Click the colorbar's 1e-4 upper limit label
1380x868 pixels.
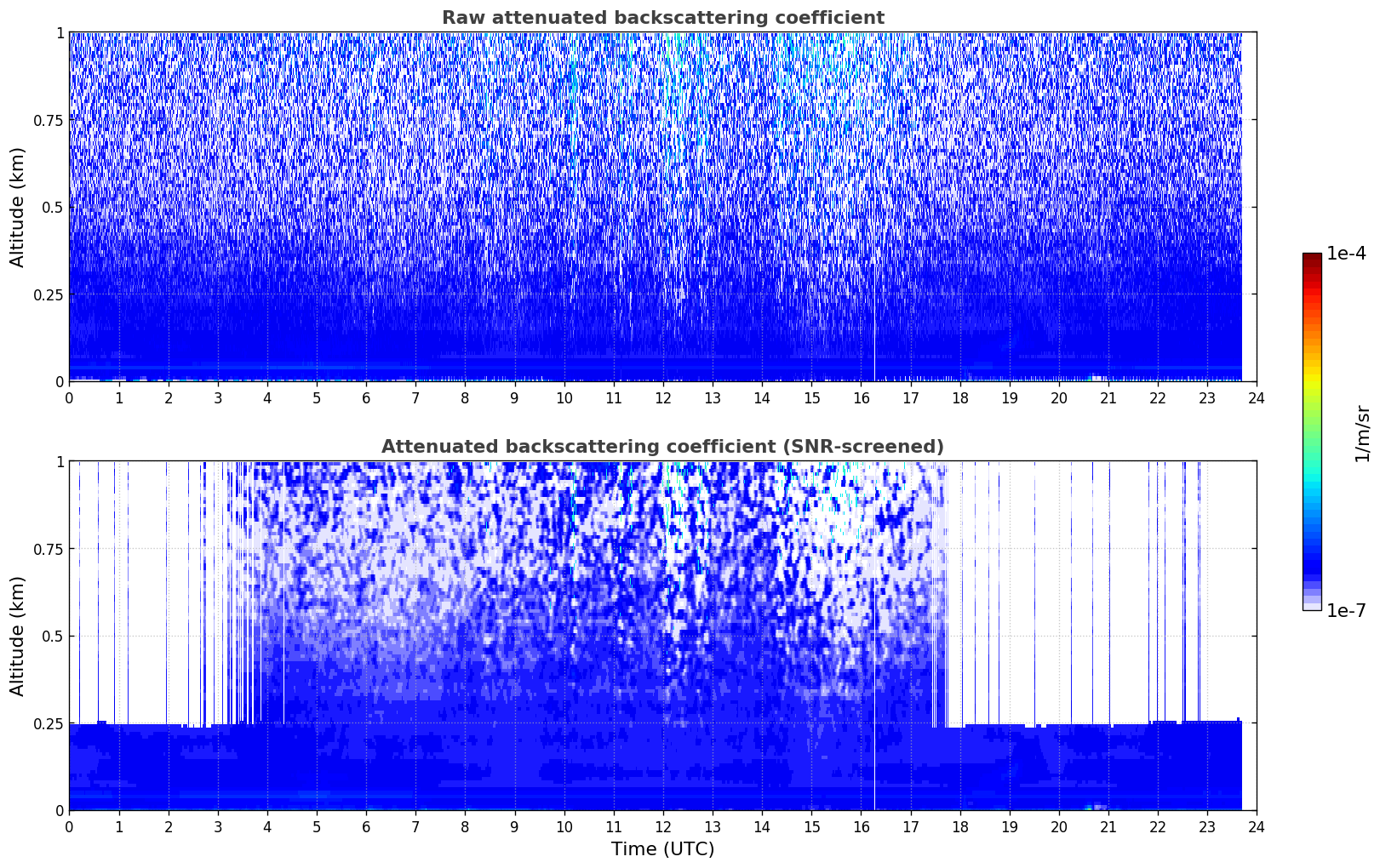(x=1346, y=254)
